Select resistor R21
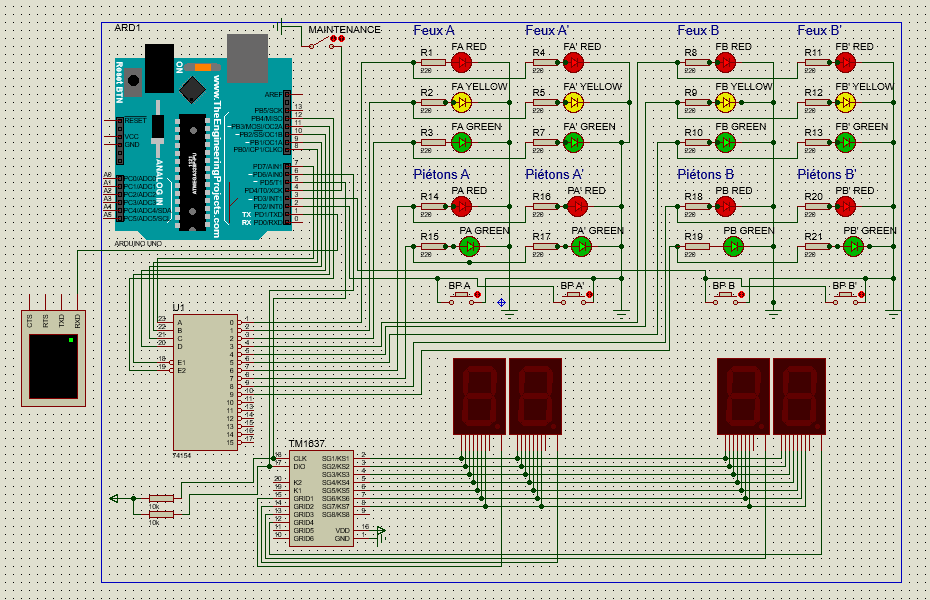930x600 pixels. click(x=817, y=247)
